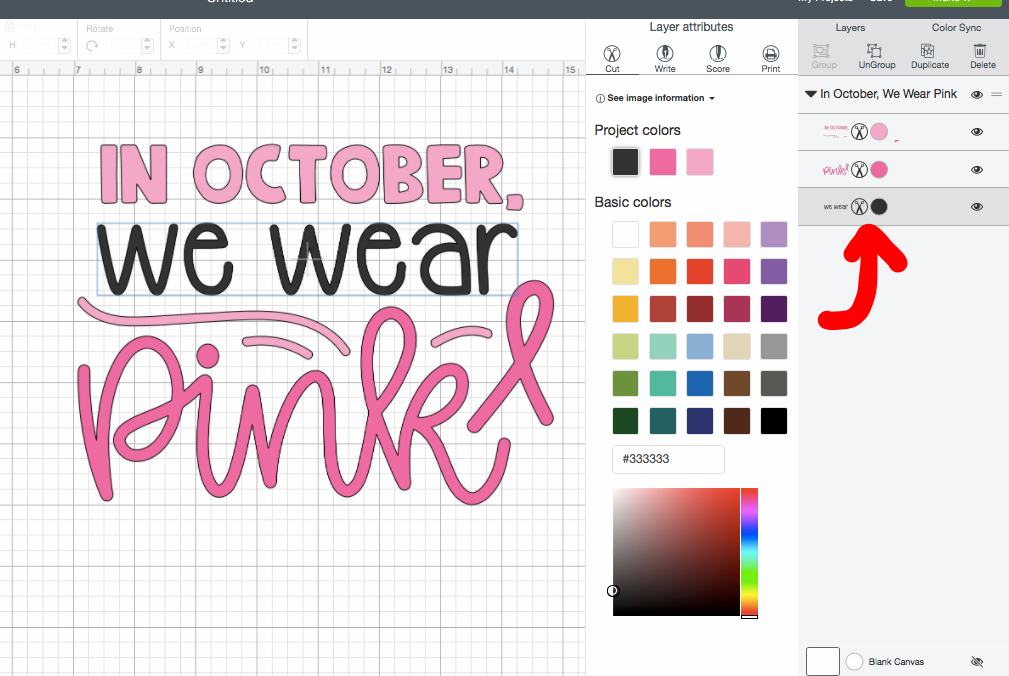Choose pale yellow basic color swatch
Screen dimensions: 1009x676
coord(625,271)
